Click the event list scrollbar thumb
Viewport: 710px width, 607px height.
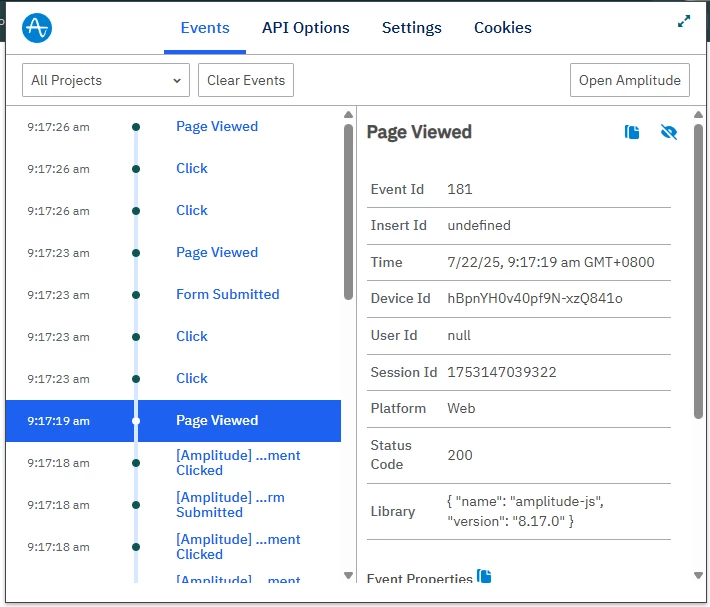pyautogui.click(x=348, y=212)
